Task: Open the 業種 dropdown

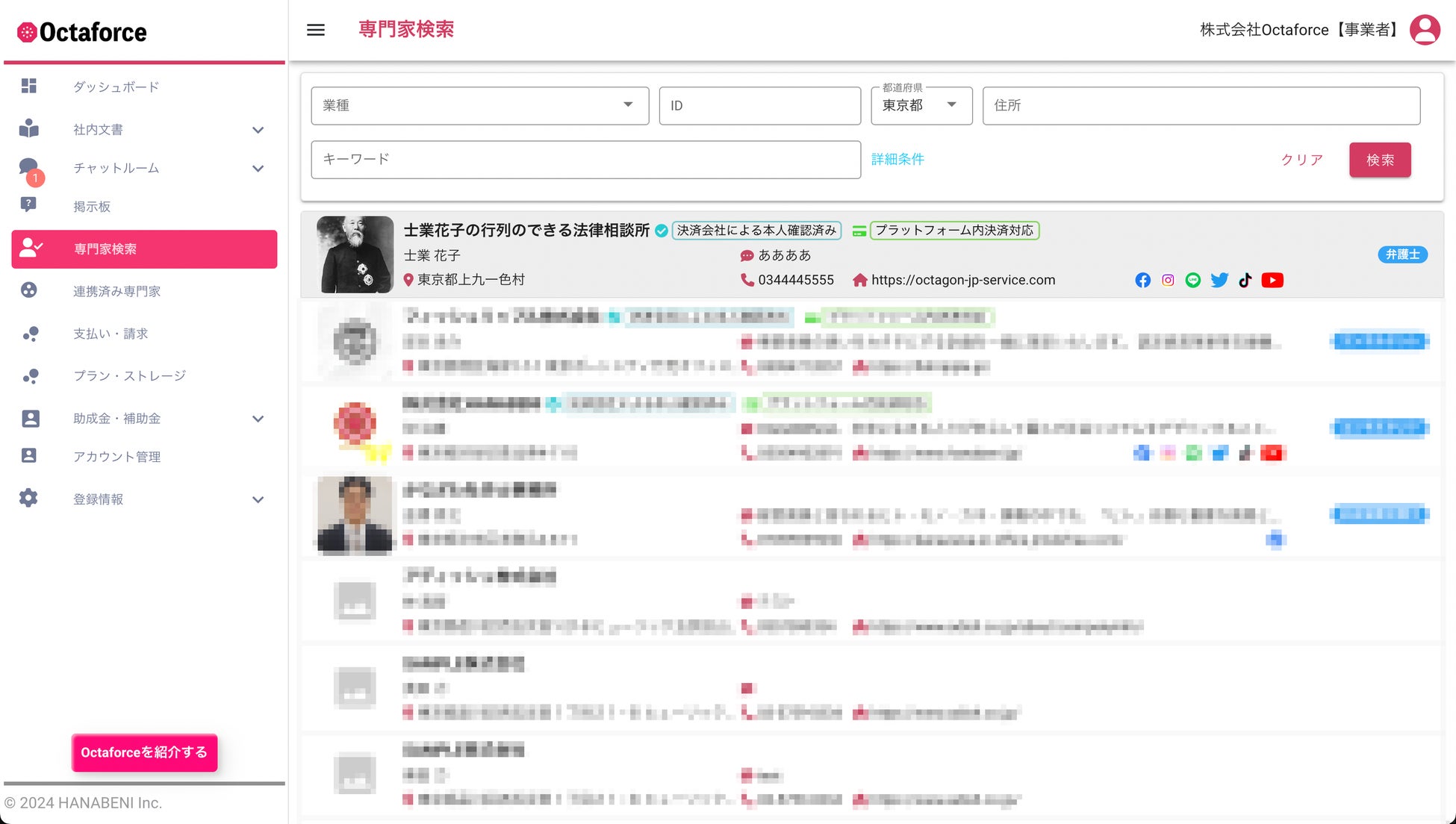Action: pyautogui.click(x=479, y=105)
